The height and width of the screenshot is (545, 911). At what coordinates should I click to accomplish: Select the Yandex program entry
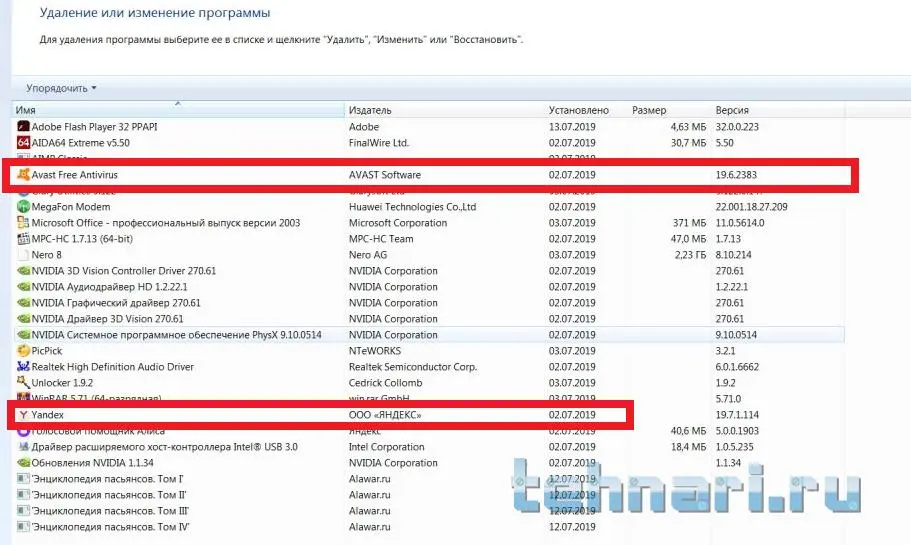coord(48,415)
